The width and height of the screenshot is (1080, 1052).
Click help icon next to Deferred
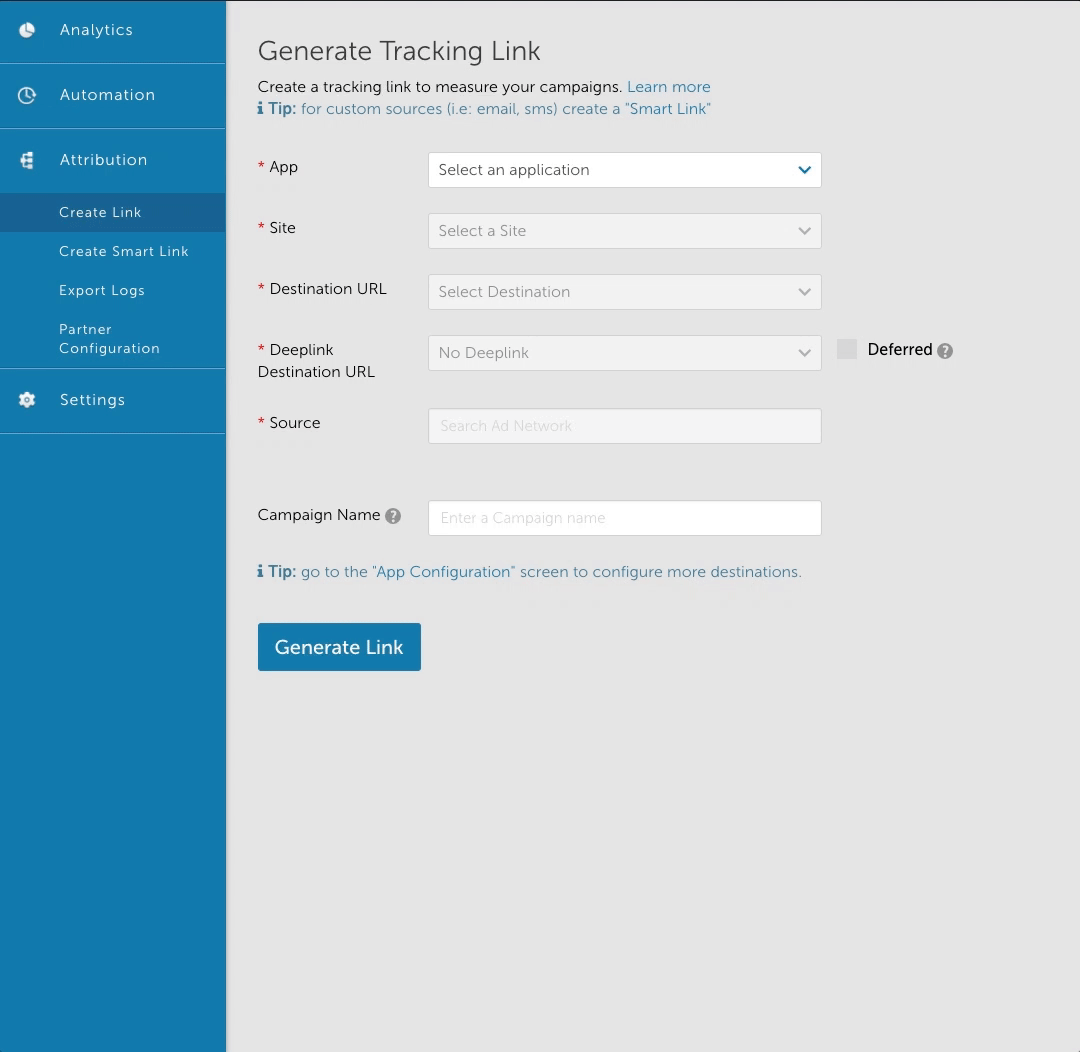[945, 351]
